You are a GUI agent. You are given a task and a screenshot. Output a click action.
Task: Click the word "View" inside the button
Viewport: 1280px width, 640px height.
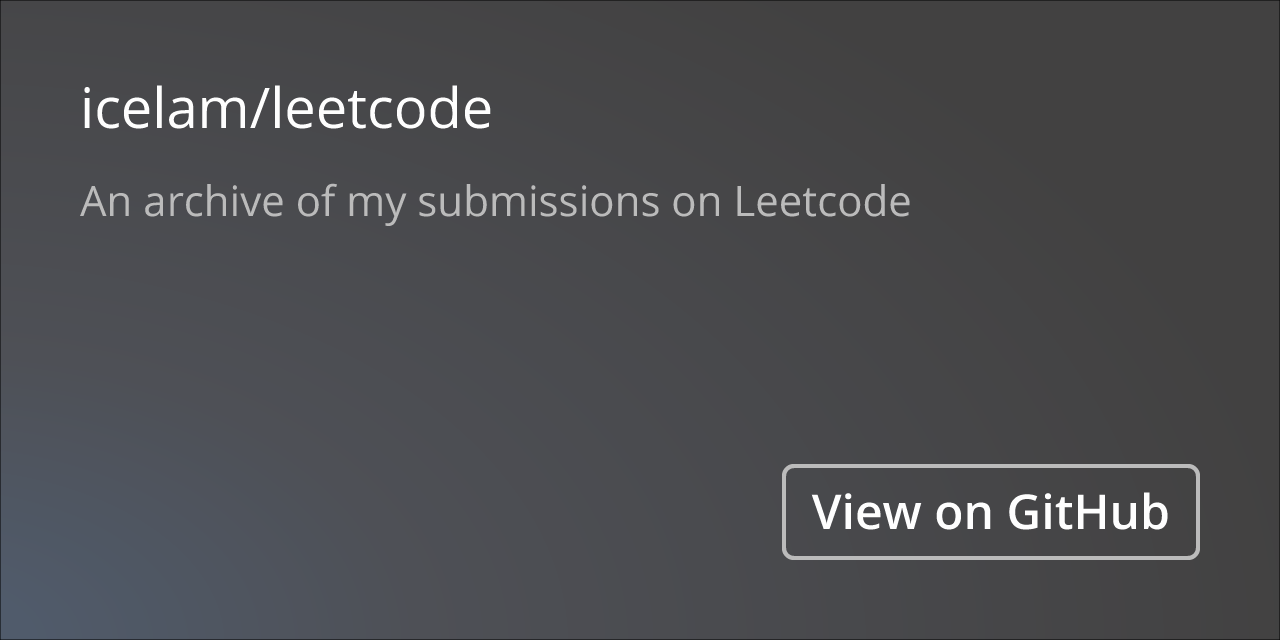[867, 512]
